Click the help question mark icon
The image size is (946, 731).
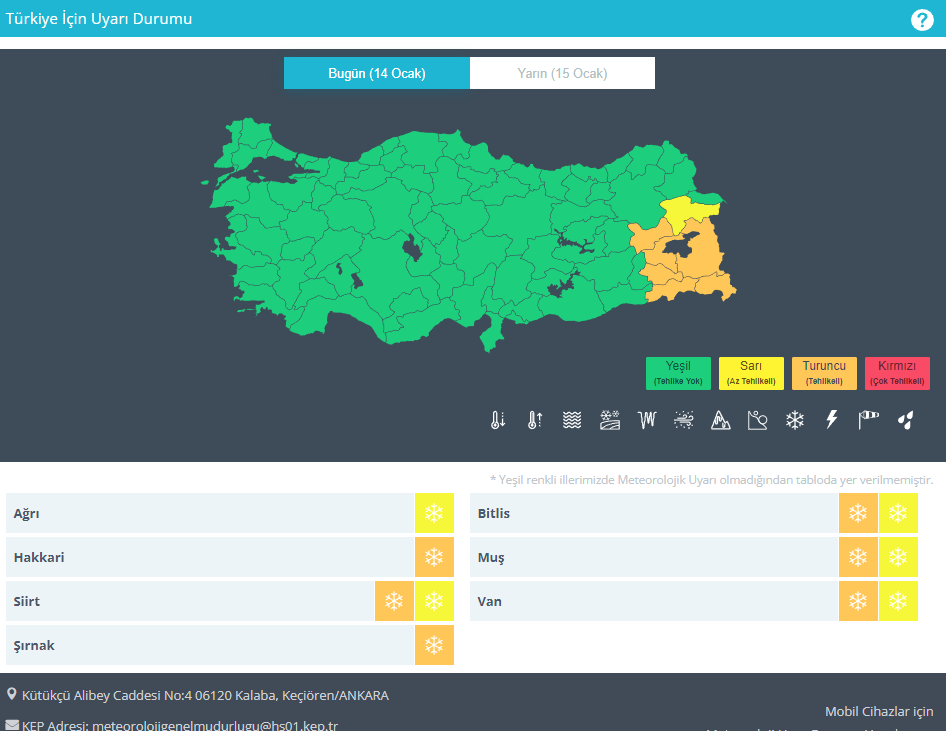922,20
